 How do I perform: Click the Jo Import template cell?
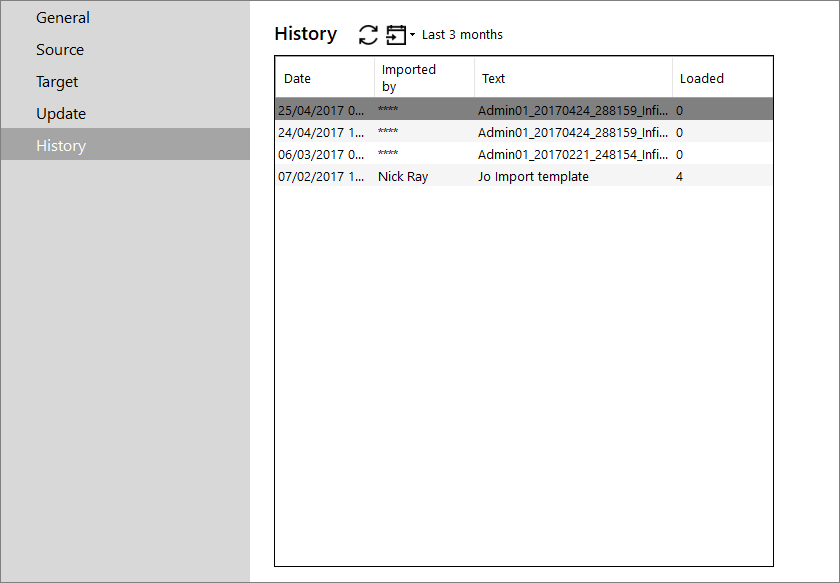click(x=533, y=176)
